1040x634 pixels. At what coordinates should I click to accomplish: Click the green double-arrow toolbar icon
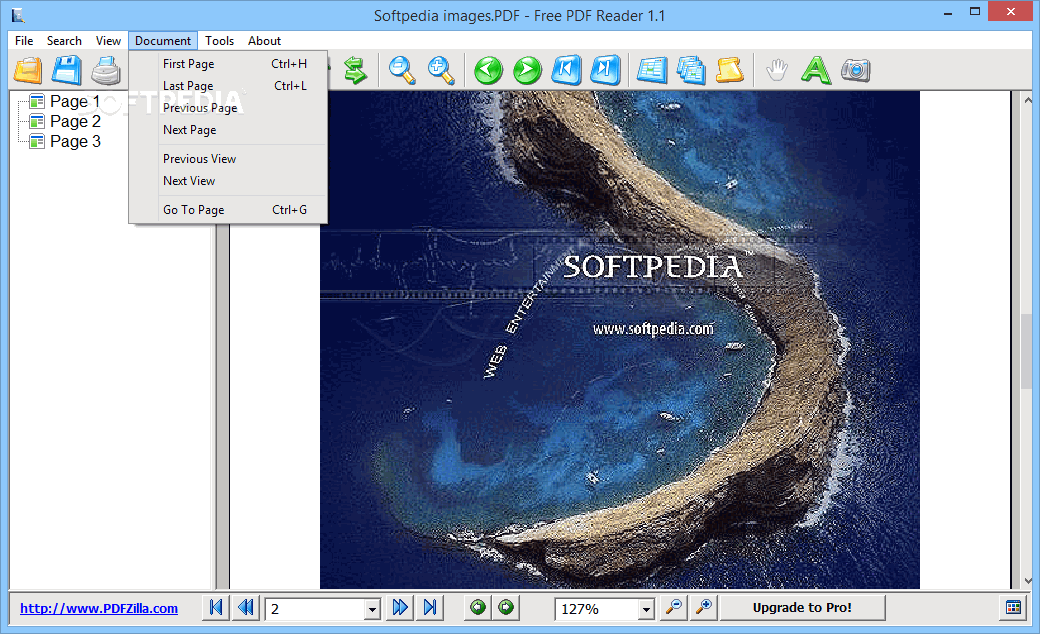coord(356,70)
